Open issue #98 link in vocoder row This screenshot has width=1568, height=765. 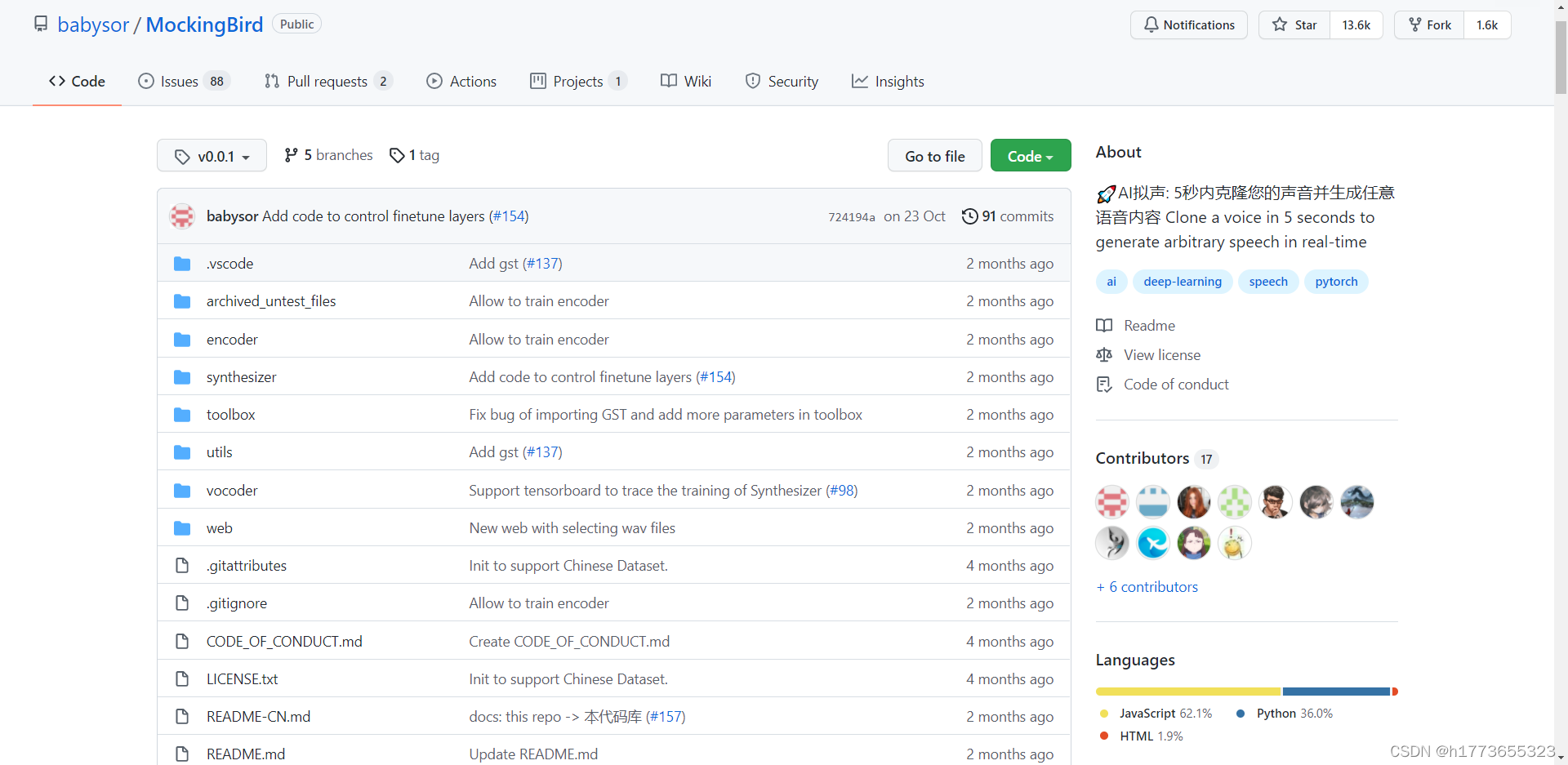pyautogui.click(x=841, y=491)
